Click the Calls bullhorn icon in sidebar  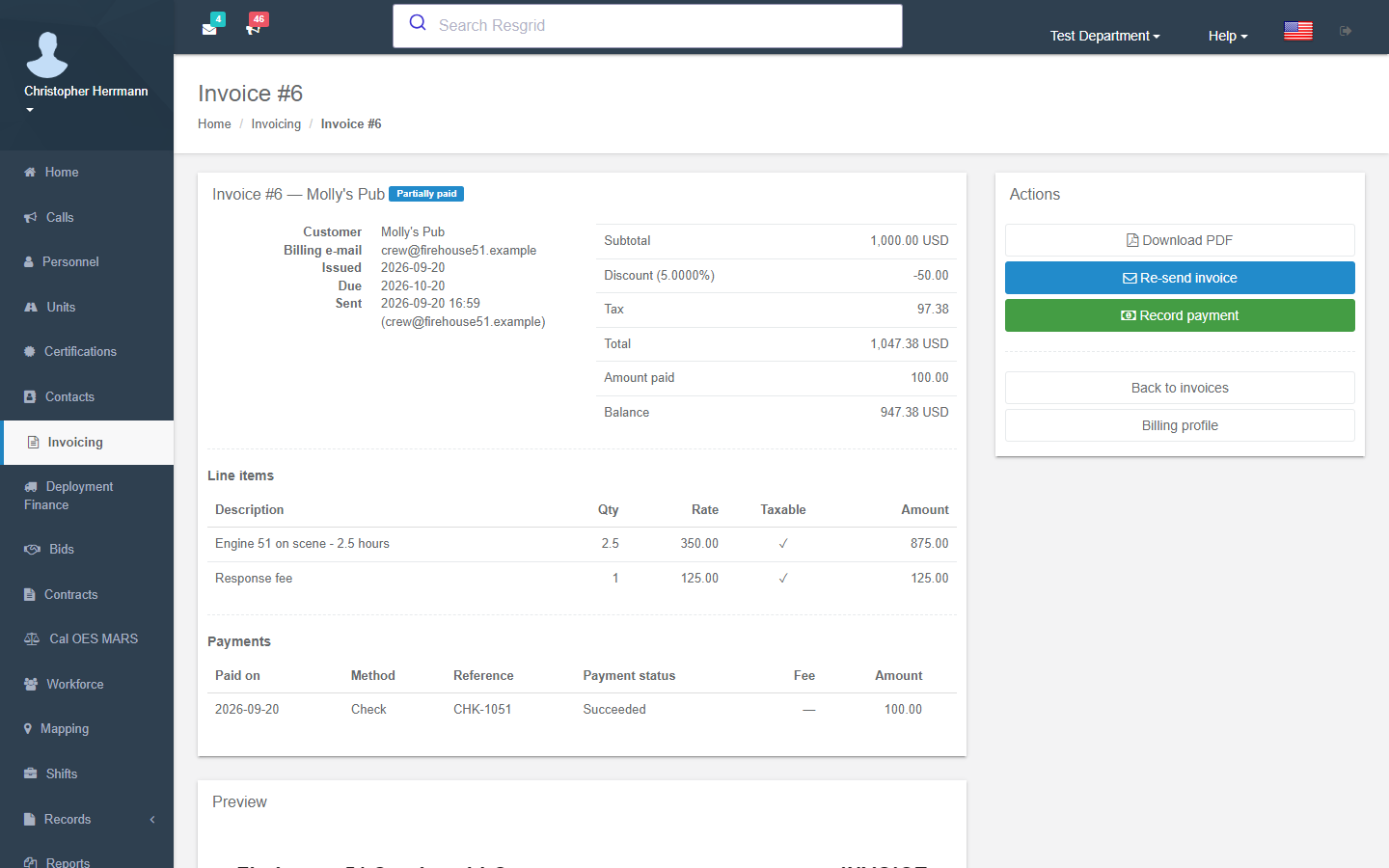(31, 218)
